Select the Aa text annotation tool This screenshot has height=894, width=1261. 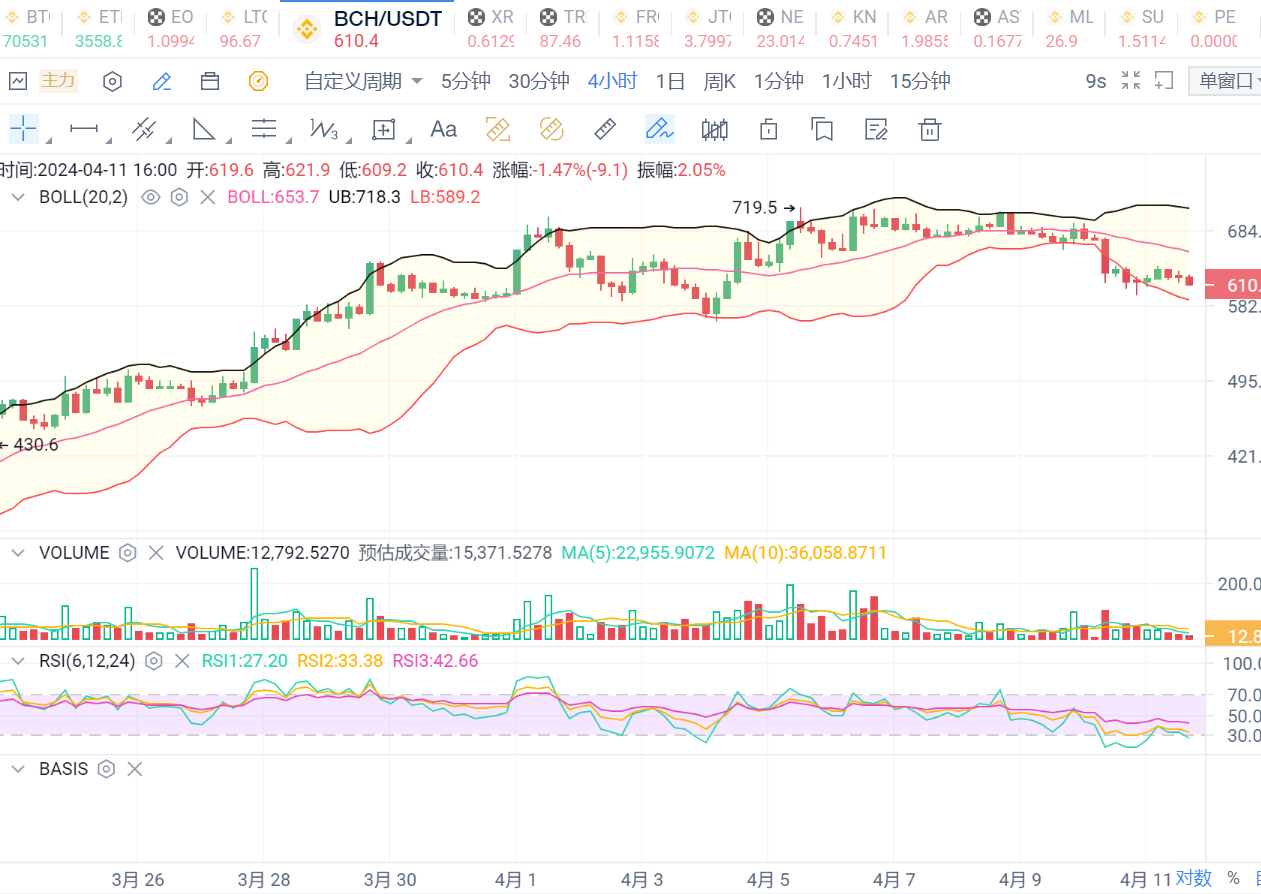pyautogui.click(x=443, y=129)
